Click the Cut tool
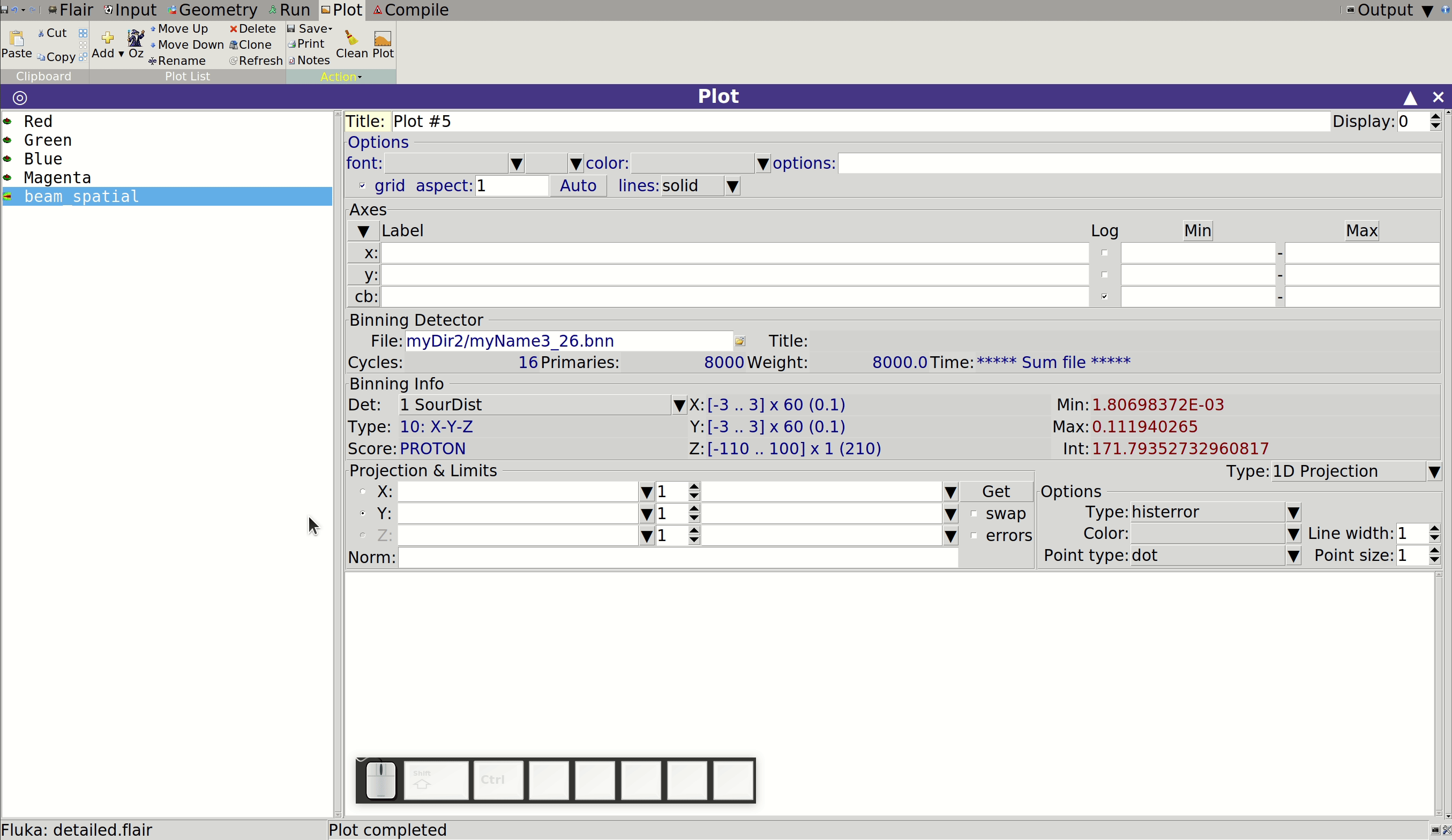This screenshot has height=840, width=1452. (52, 33)
